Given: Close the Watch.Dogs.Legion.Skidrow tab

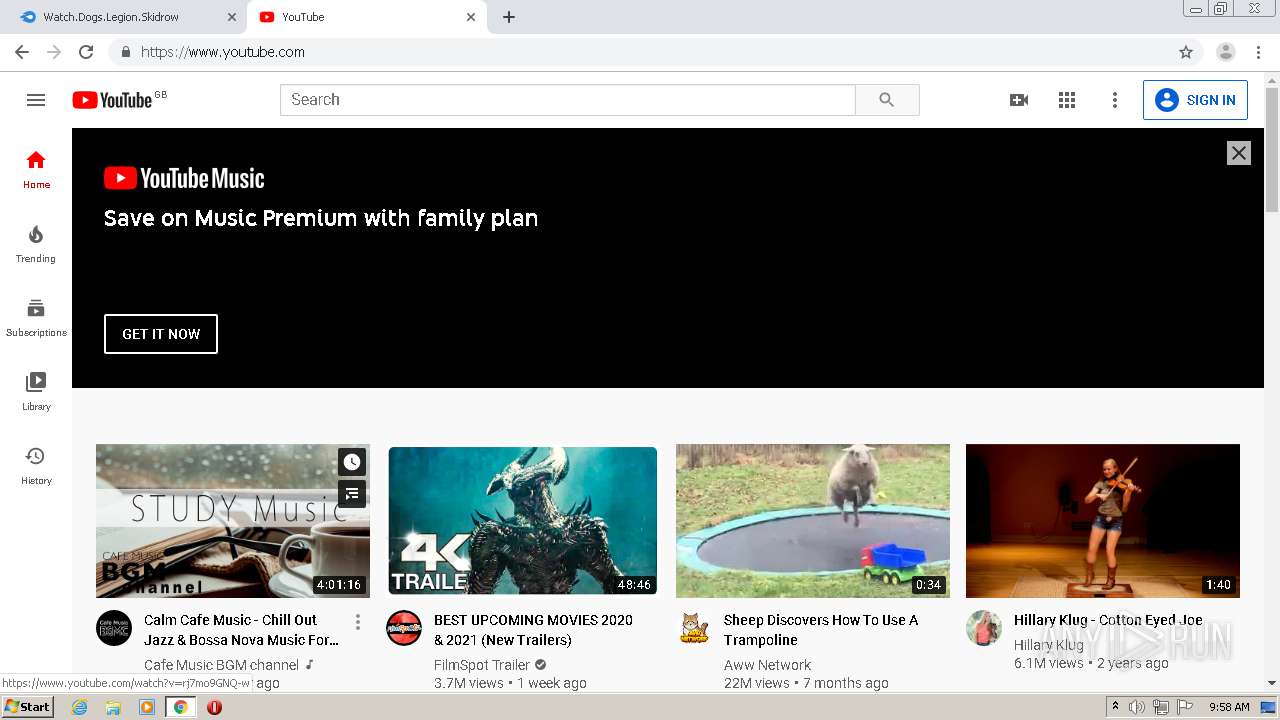Looking at the screenshot, I should (x=232, y=17).
